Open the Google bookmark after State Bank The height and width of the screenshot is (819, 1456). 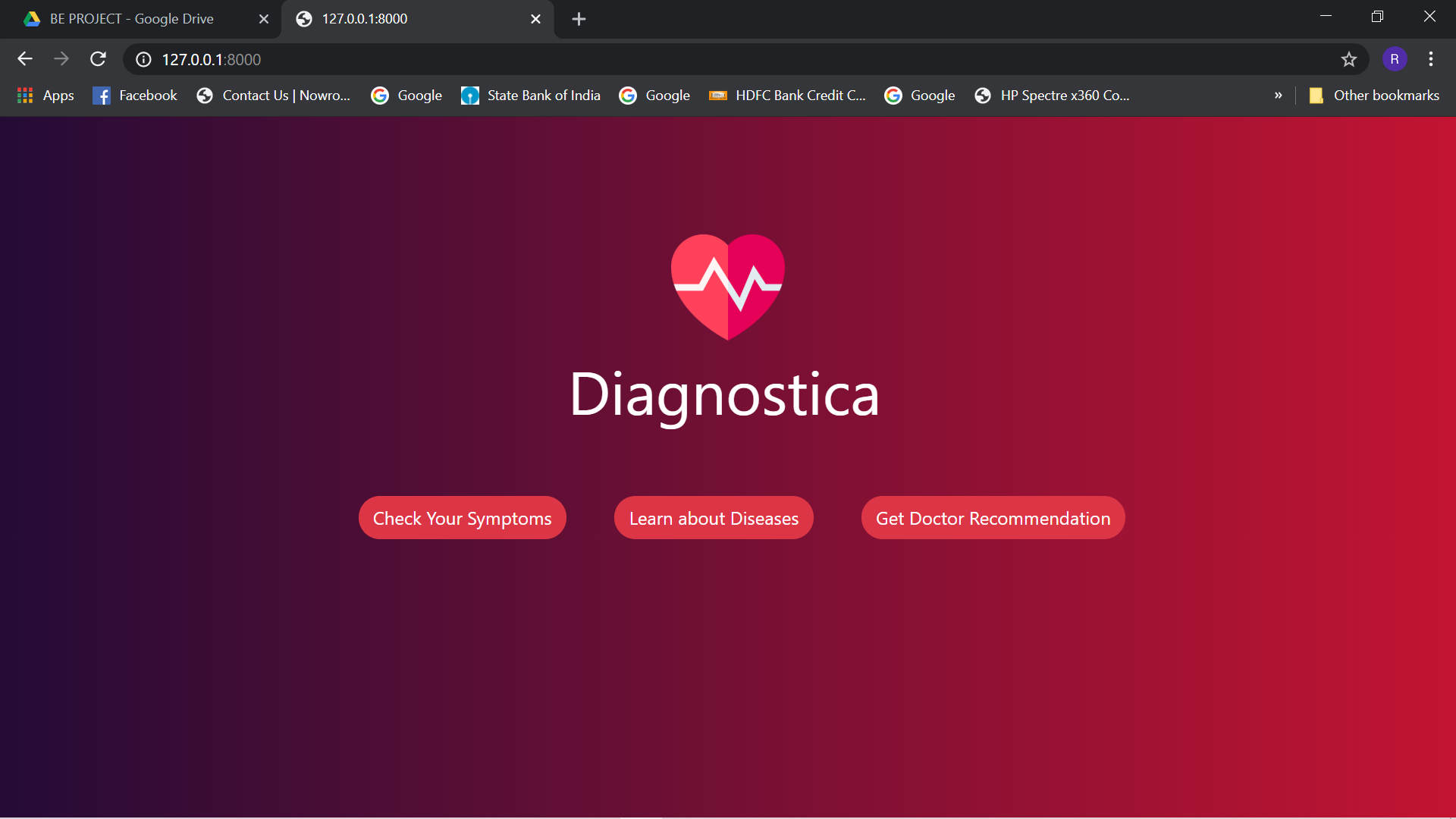click(x=654, y=96)
